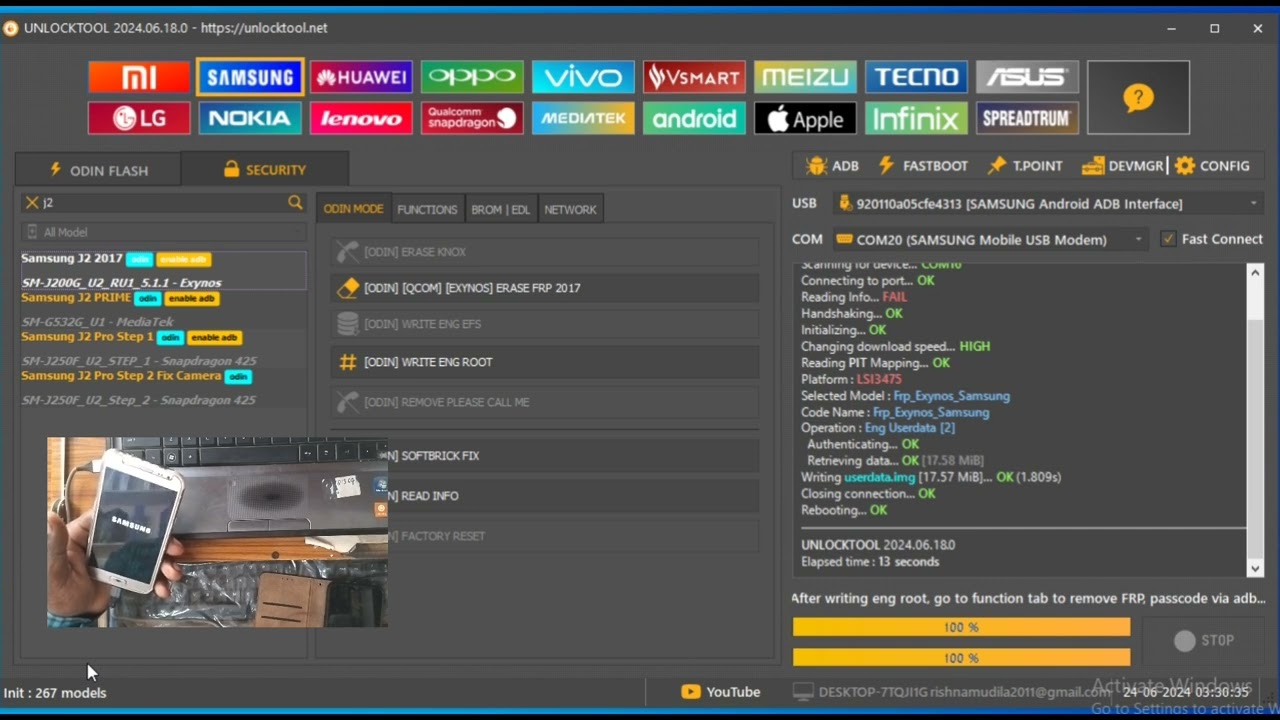Screen dimensions: 1280x720
Task: Click the upper yellow 100% progress bar
Action: [x=961, y=627]
